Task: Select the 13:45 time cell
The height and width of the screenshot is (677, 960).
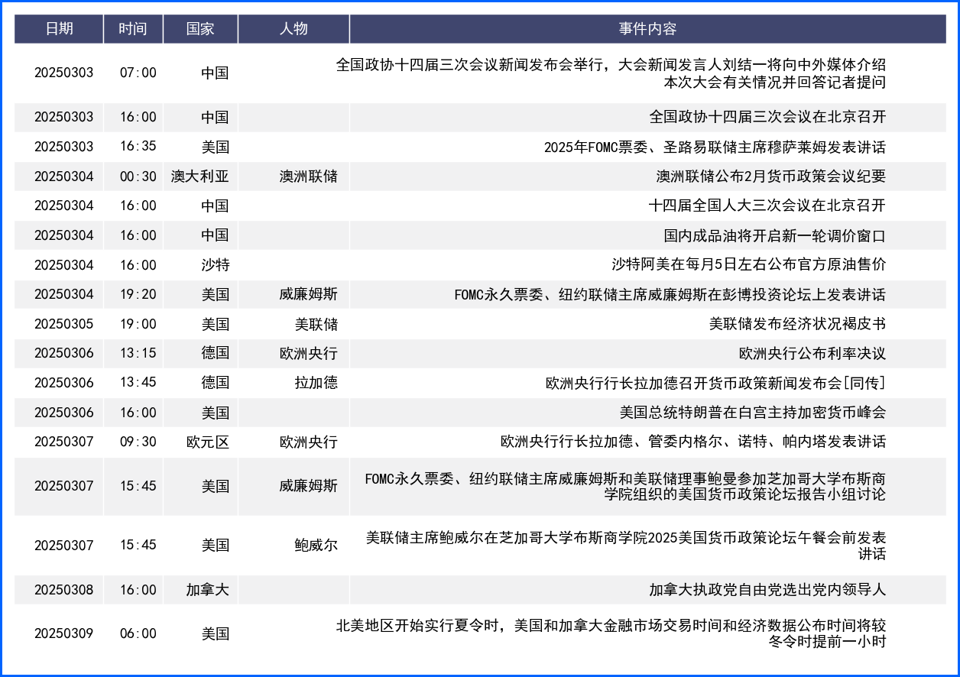Action: coord(138,383)
